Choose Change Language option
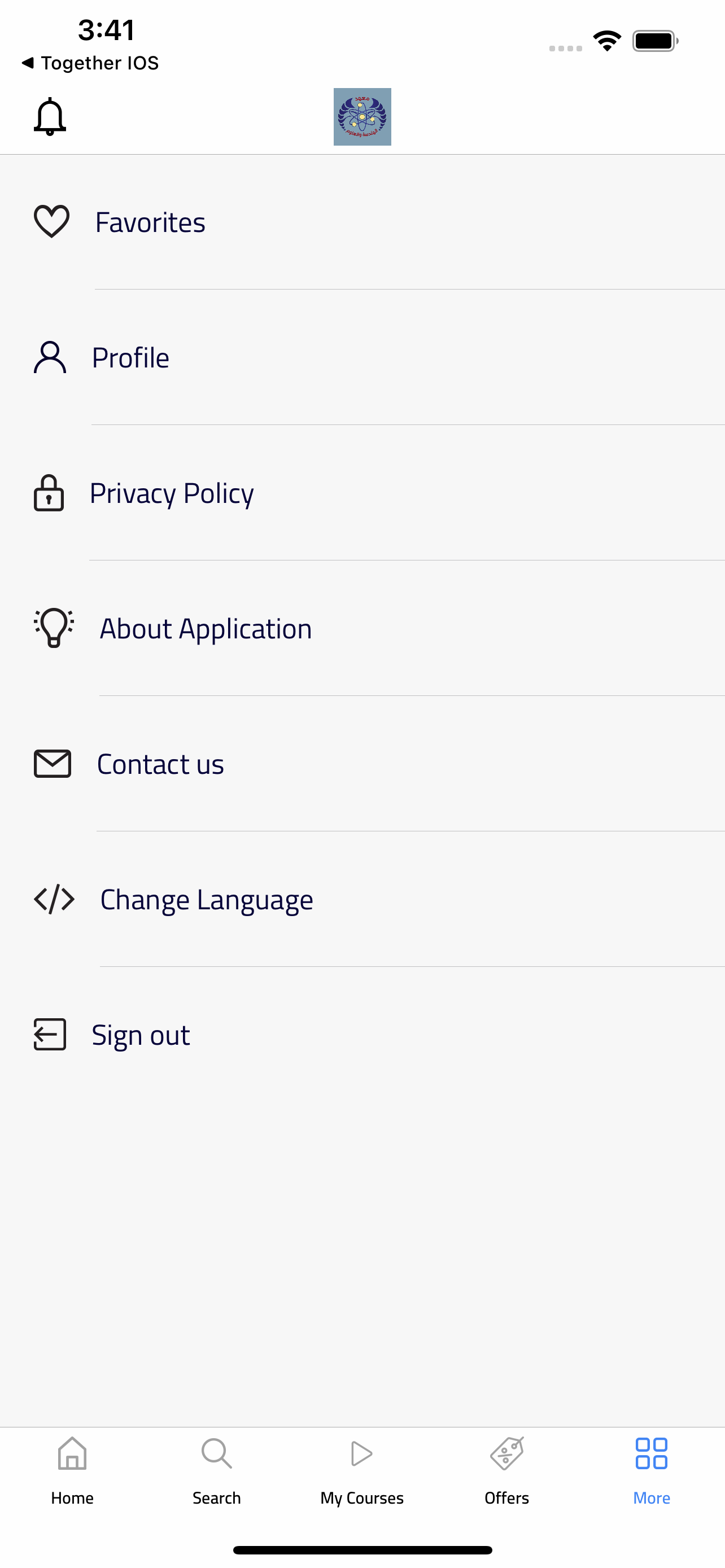The image size is (725, 1568). [362, 899]
